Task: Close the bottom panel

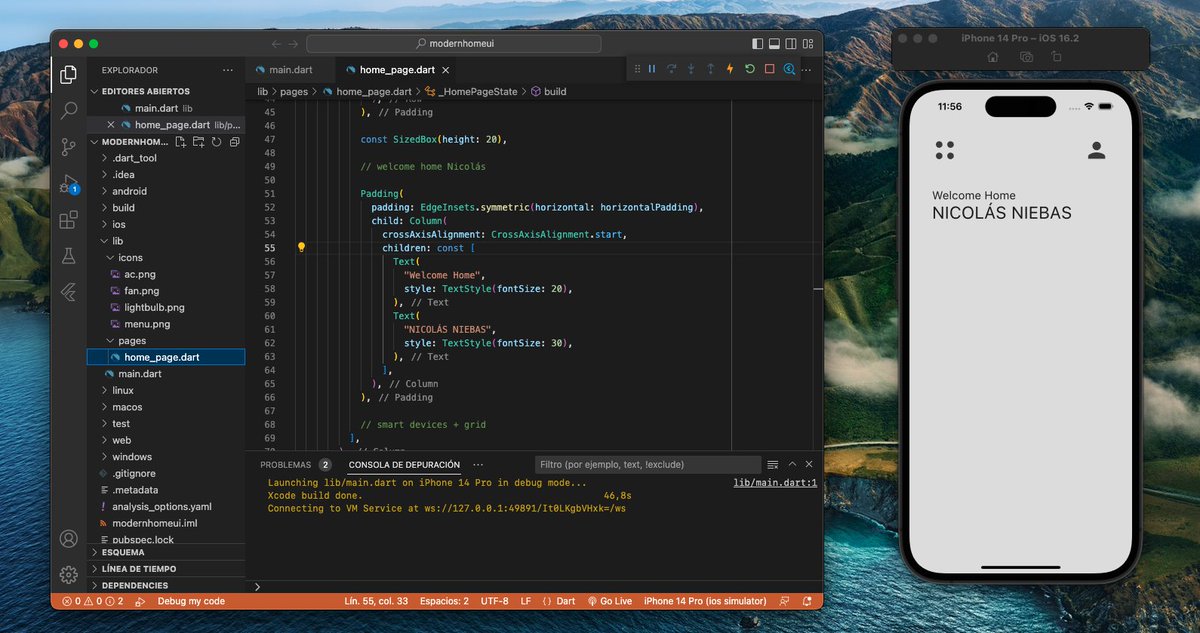Action: [809, 465]
